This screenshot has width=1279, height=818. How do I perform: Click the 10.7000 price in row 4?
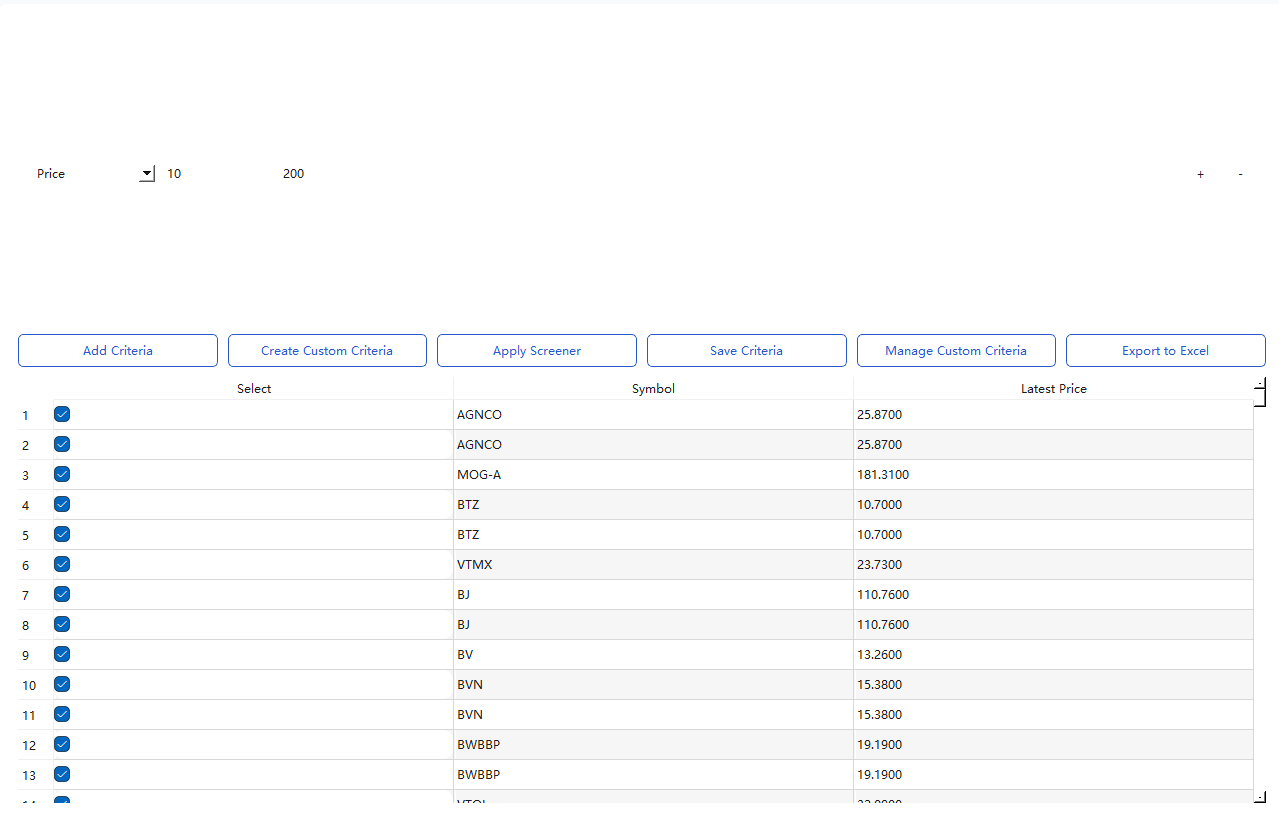pos(1053,505)
